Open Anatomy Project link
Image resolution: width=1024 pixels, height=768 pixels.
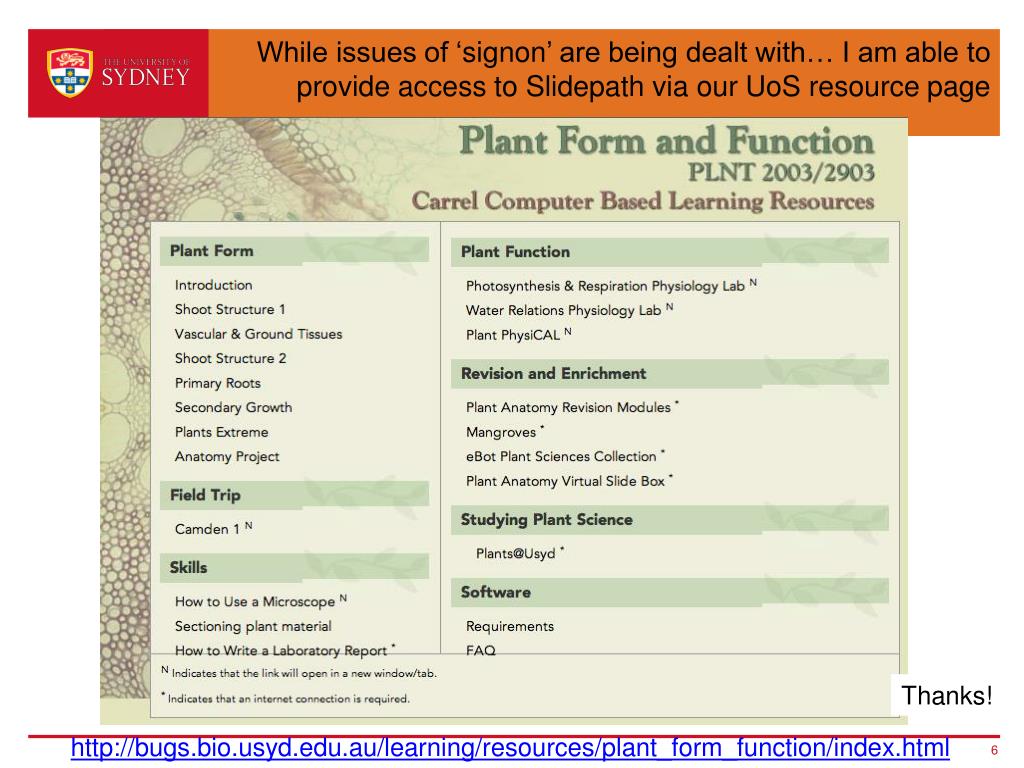click(x=227, y=456)
